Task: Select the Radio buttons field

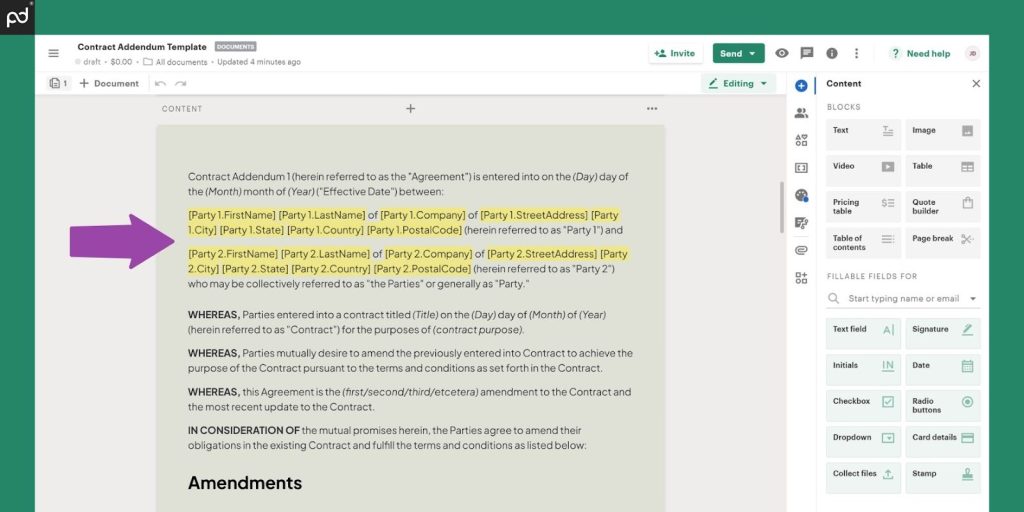Action: 942,405
